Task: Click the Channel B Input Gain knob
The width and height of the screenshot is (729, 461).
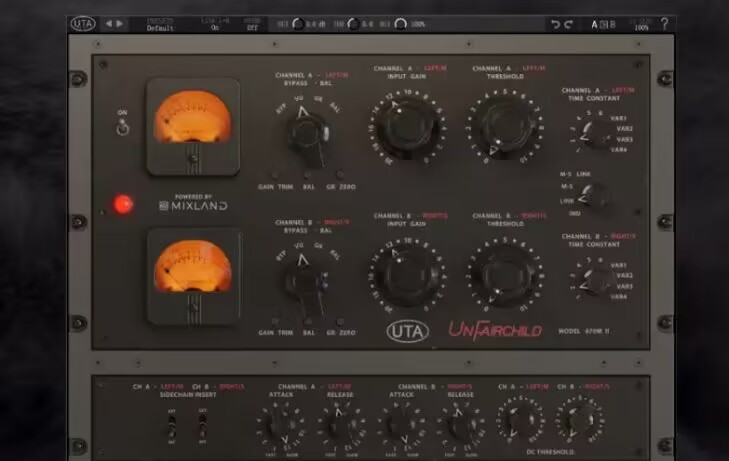Action: click(407, 275)
